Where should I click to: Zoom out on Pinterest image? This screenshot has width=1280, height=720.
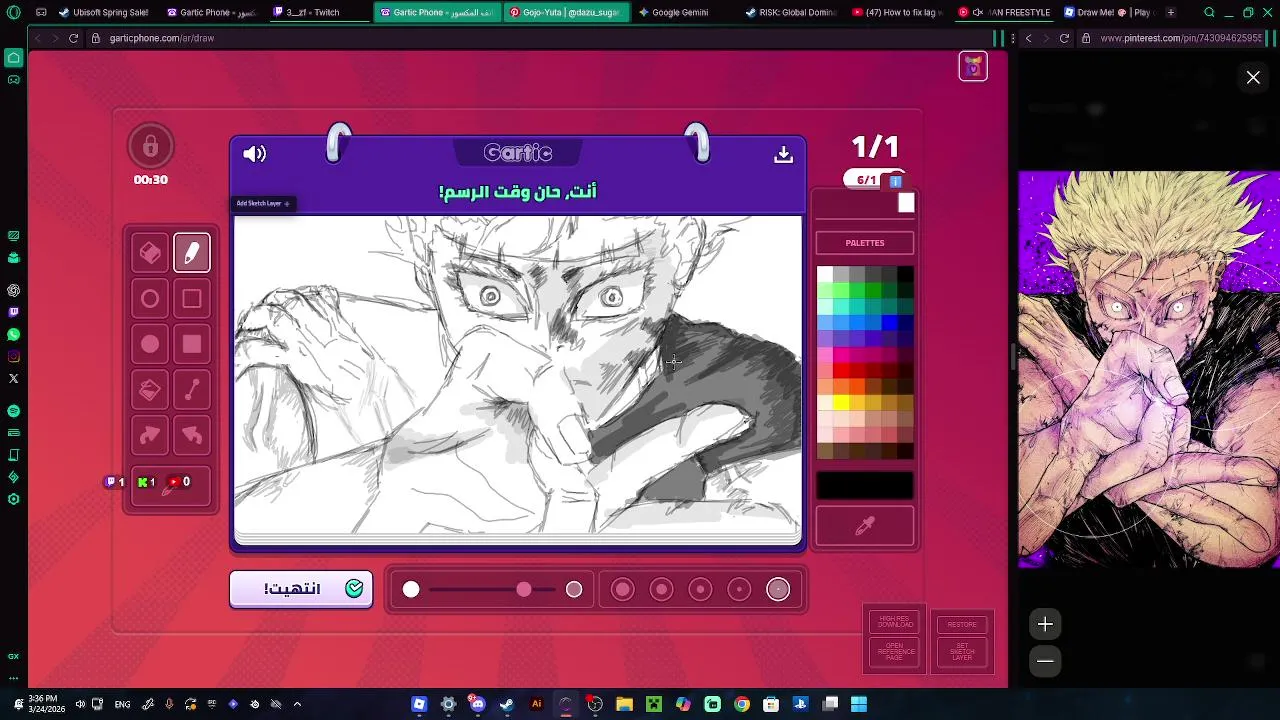[x=1045, y=661]
